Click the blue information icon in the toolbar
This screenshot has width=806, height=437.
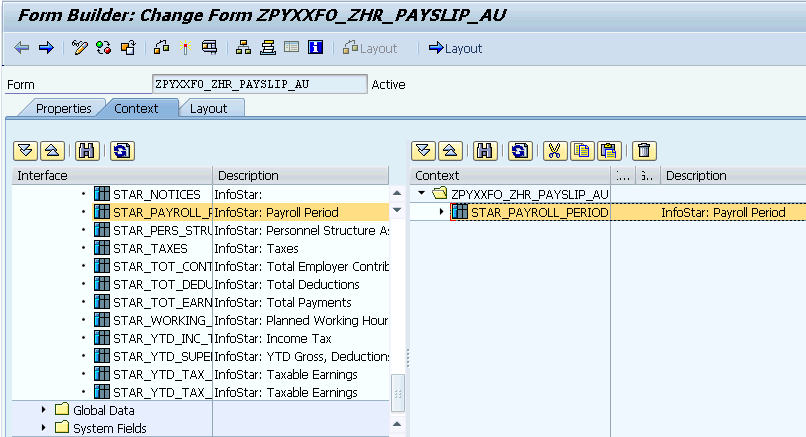coord(315,48)
